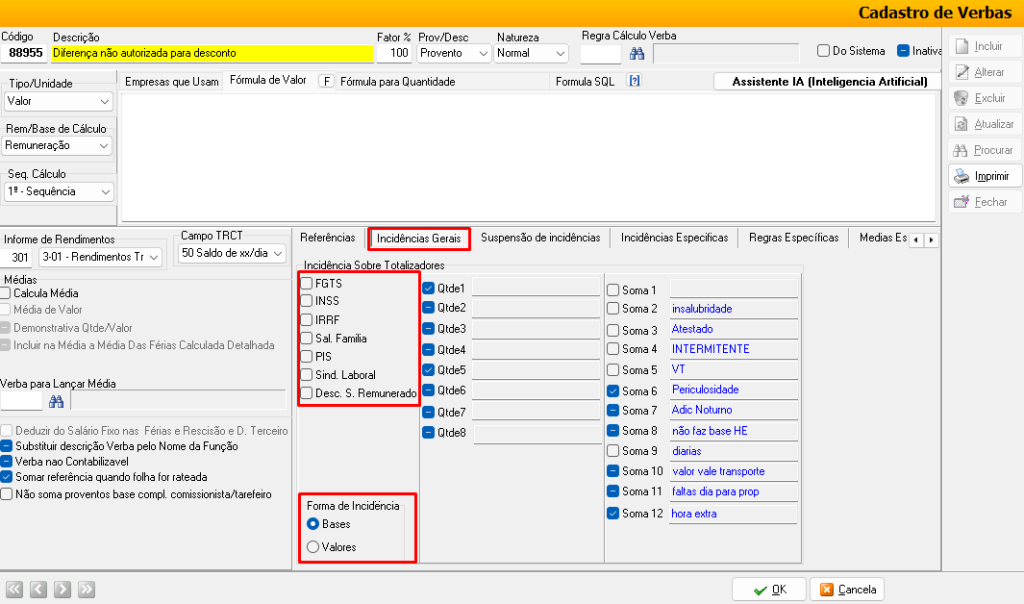
Task: Click the Soma 3 field reading Atestado
Action: click(733, 329)
